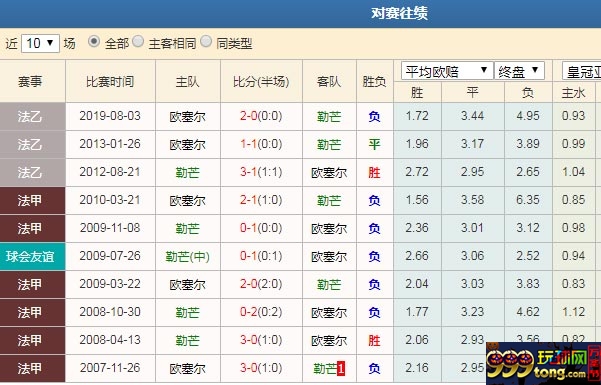Open the 2007-11-26 match score 3-0
Viewport: 601px width, 385px height.
pos(249,368)
